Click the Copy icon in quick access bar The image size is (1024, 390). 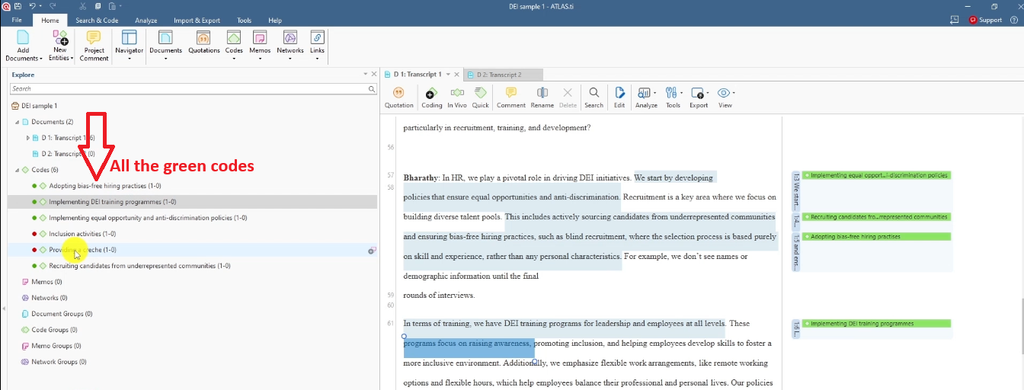tap(97, 6)
